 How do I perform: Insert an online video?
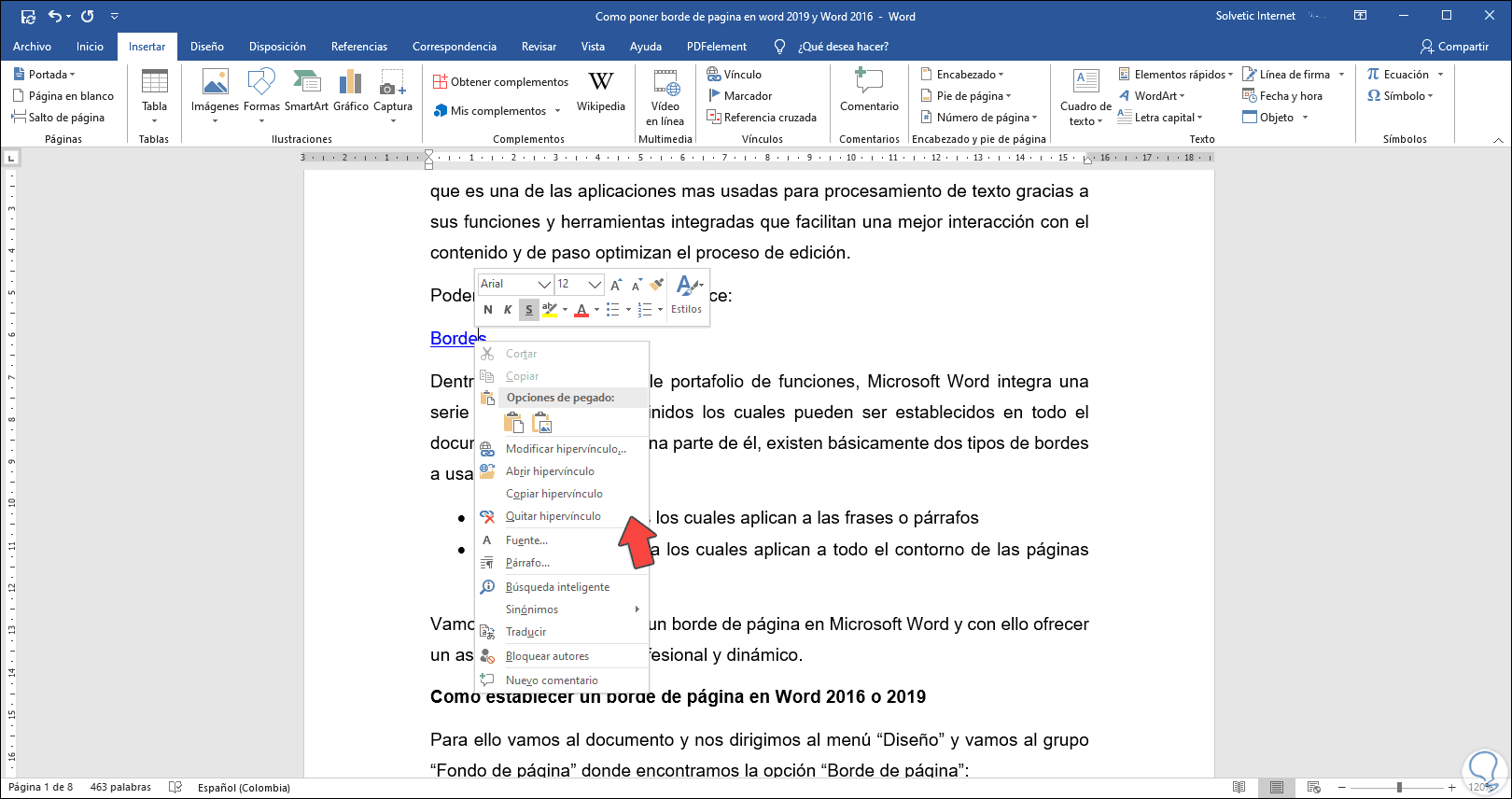click(665, 97)
